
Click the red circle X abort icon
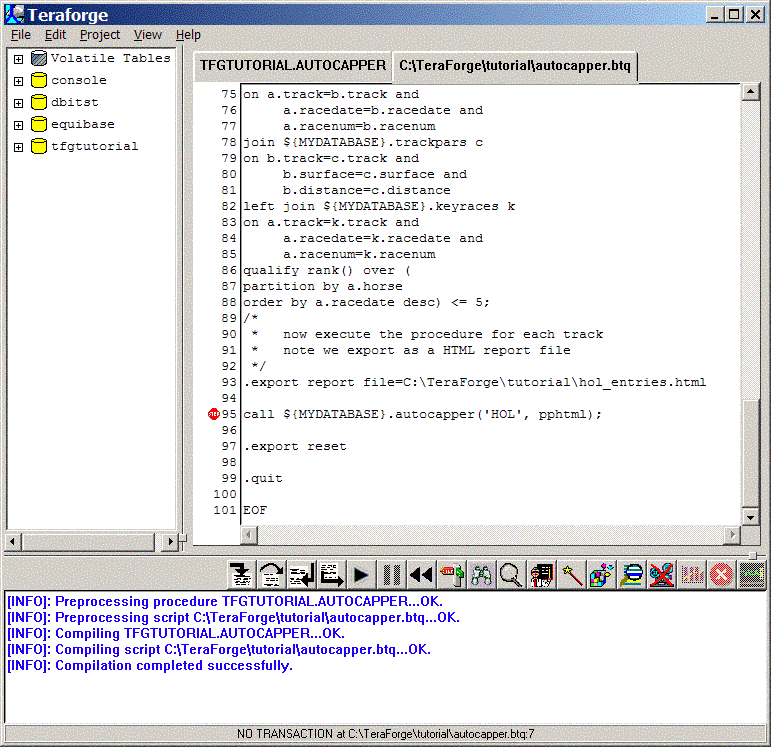[721, 574]
